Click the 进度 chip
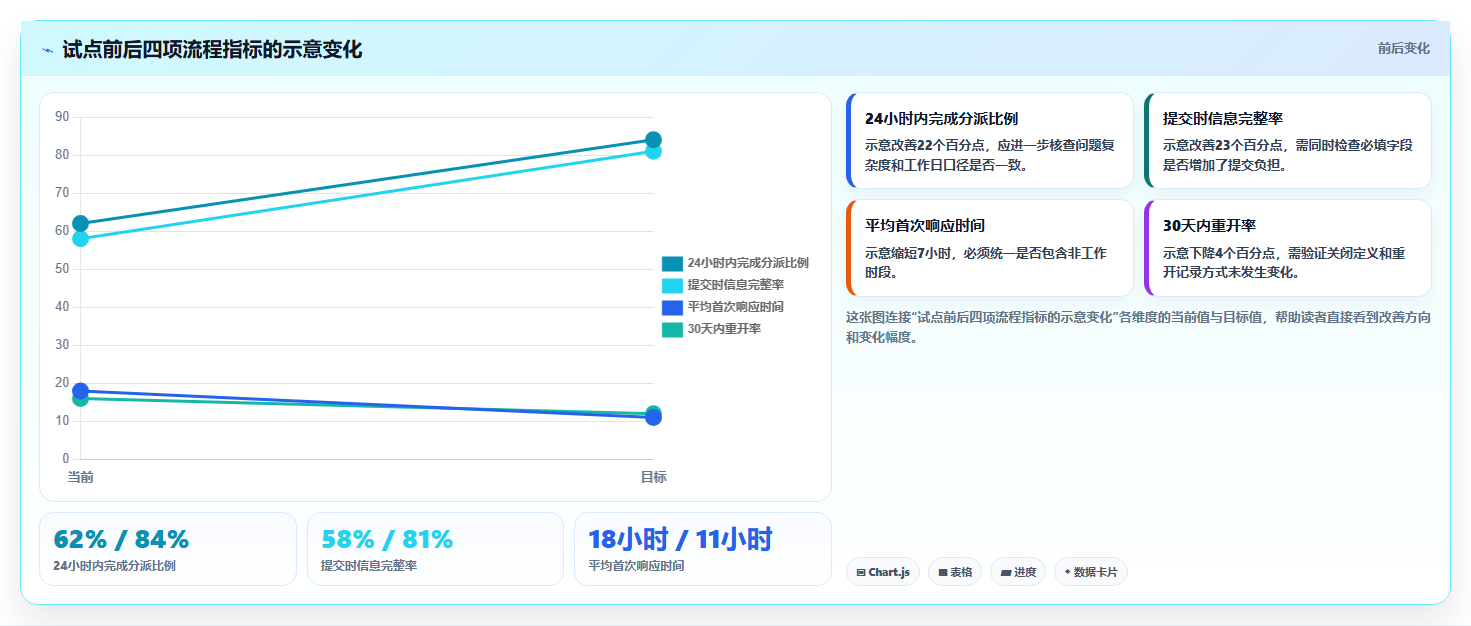 pos(1018,572)
